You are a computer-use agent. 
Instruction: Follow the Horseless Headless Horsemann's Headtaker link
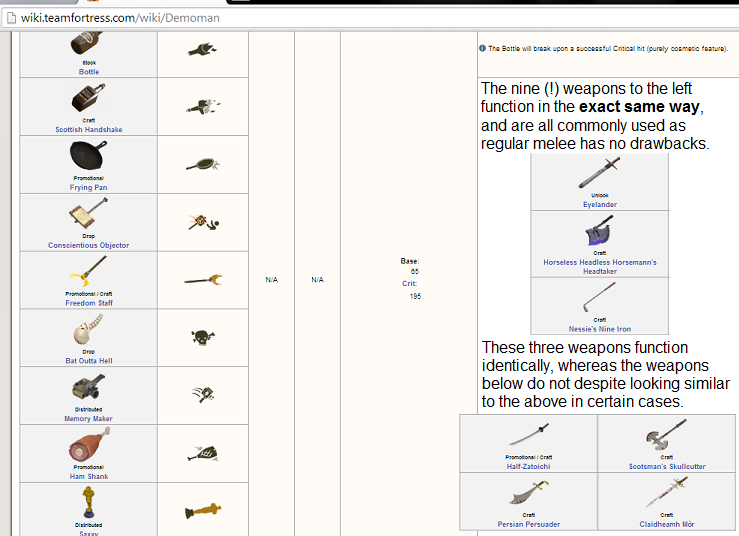click(599, 266)
